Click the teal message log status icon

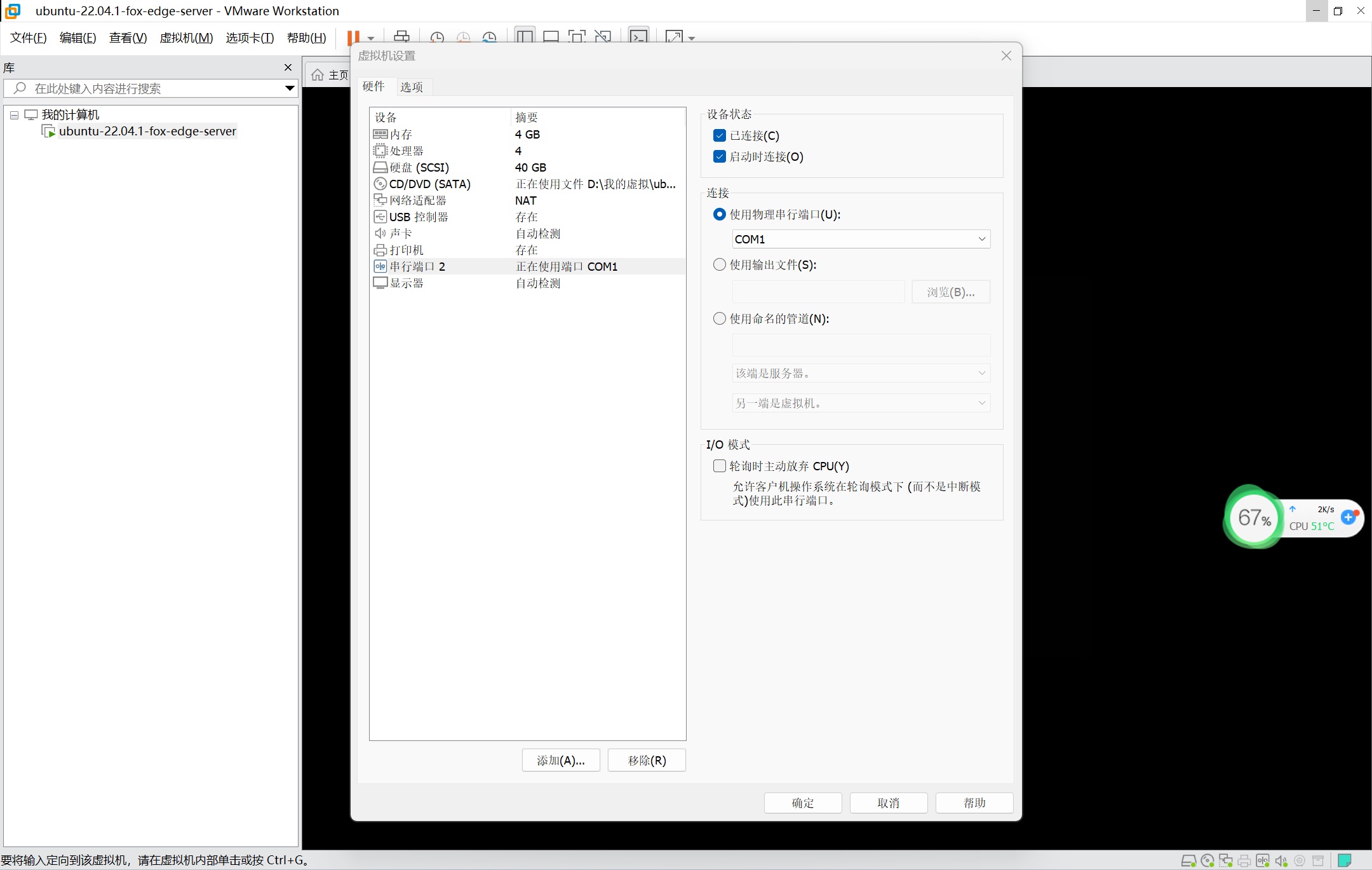click(x=1344, y=860)
